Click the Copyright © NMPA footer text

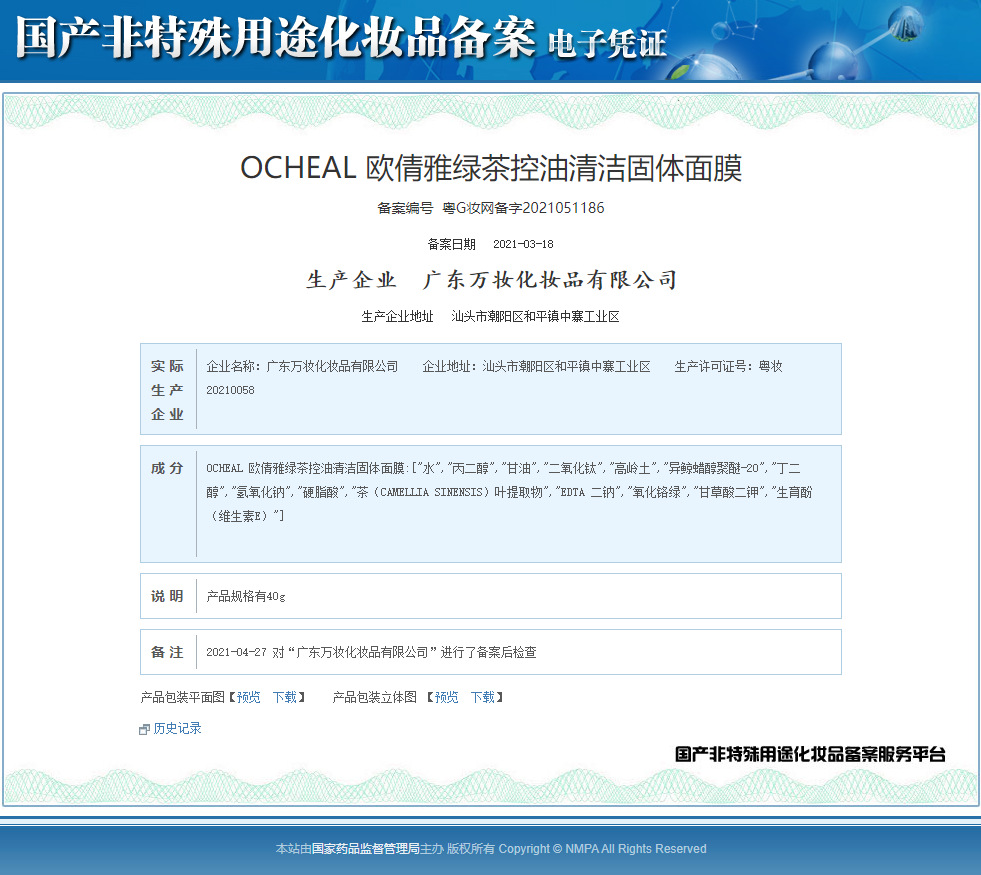click(x=602, y=849)
